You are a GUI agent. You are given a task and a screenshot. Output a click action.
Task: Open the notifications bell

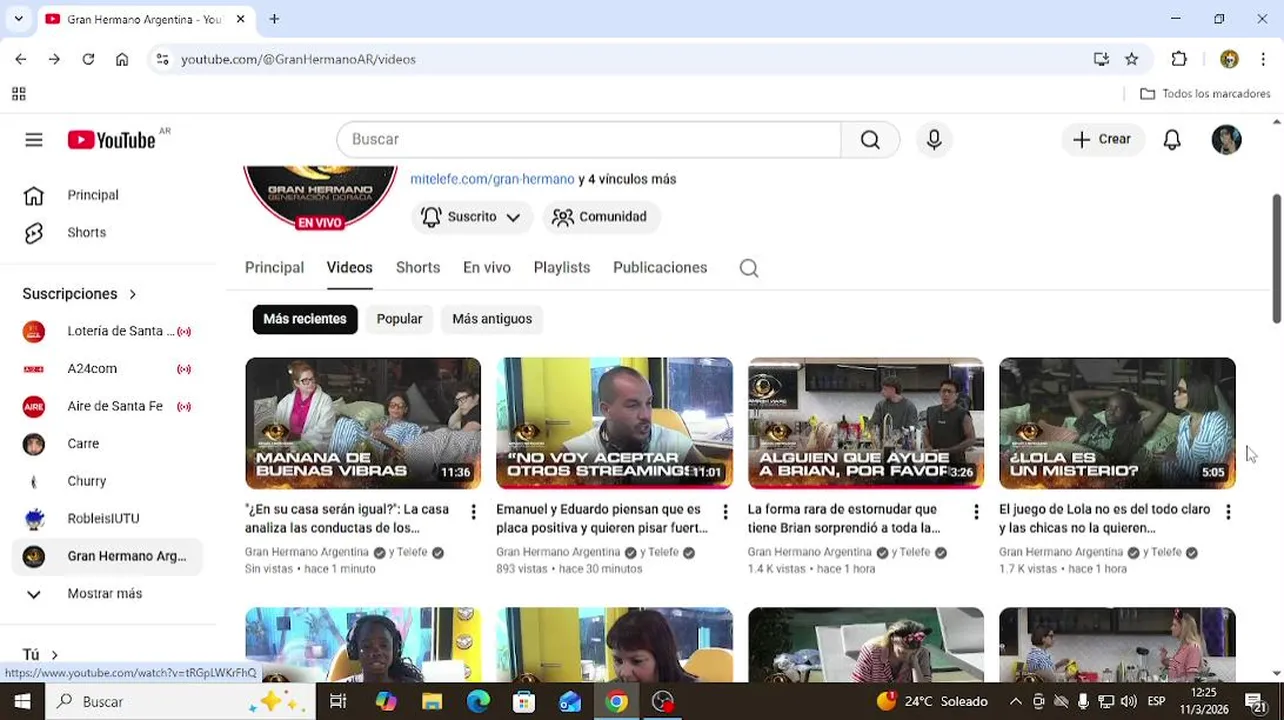[x=1172, y=140]
